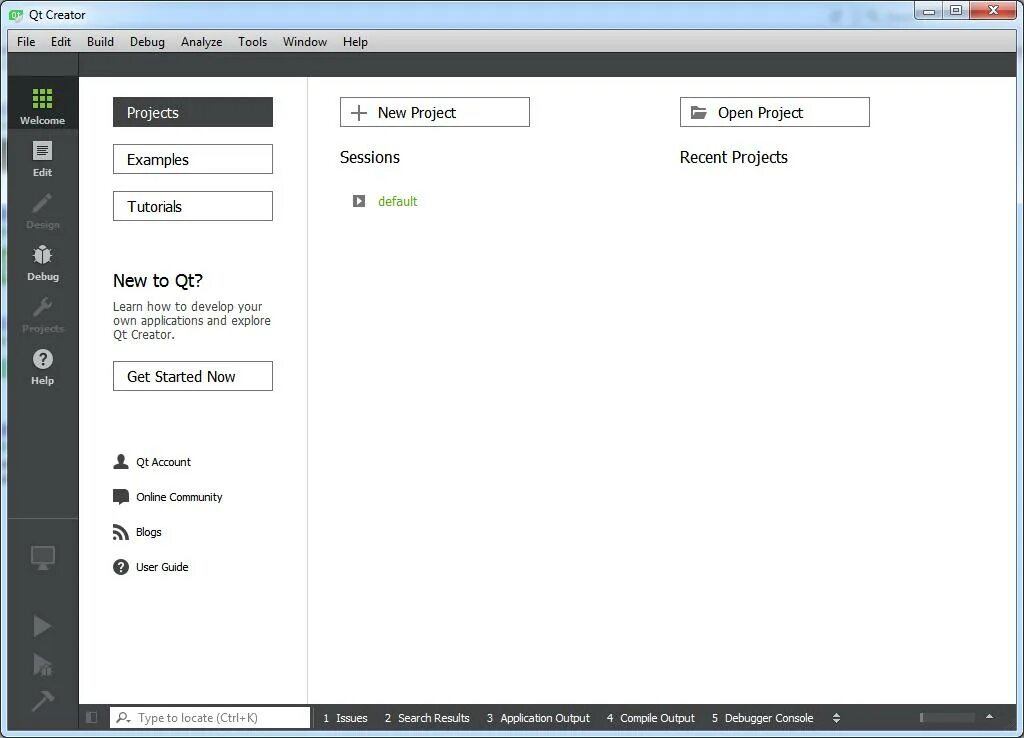The height and width of the screenshot is (738, 1024).
Task: Click the User Guide question icon
Action: point(121,567)
